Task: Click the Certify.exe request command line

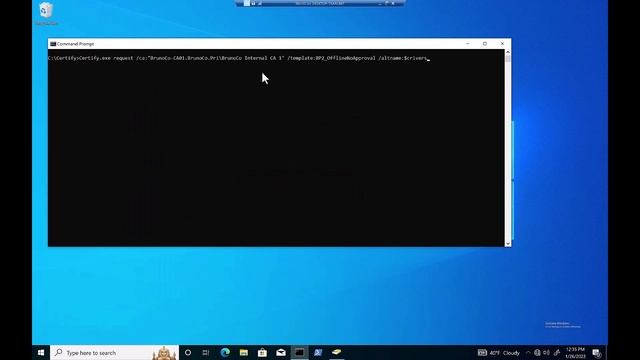Action: tap(239, 58)
